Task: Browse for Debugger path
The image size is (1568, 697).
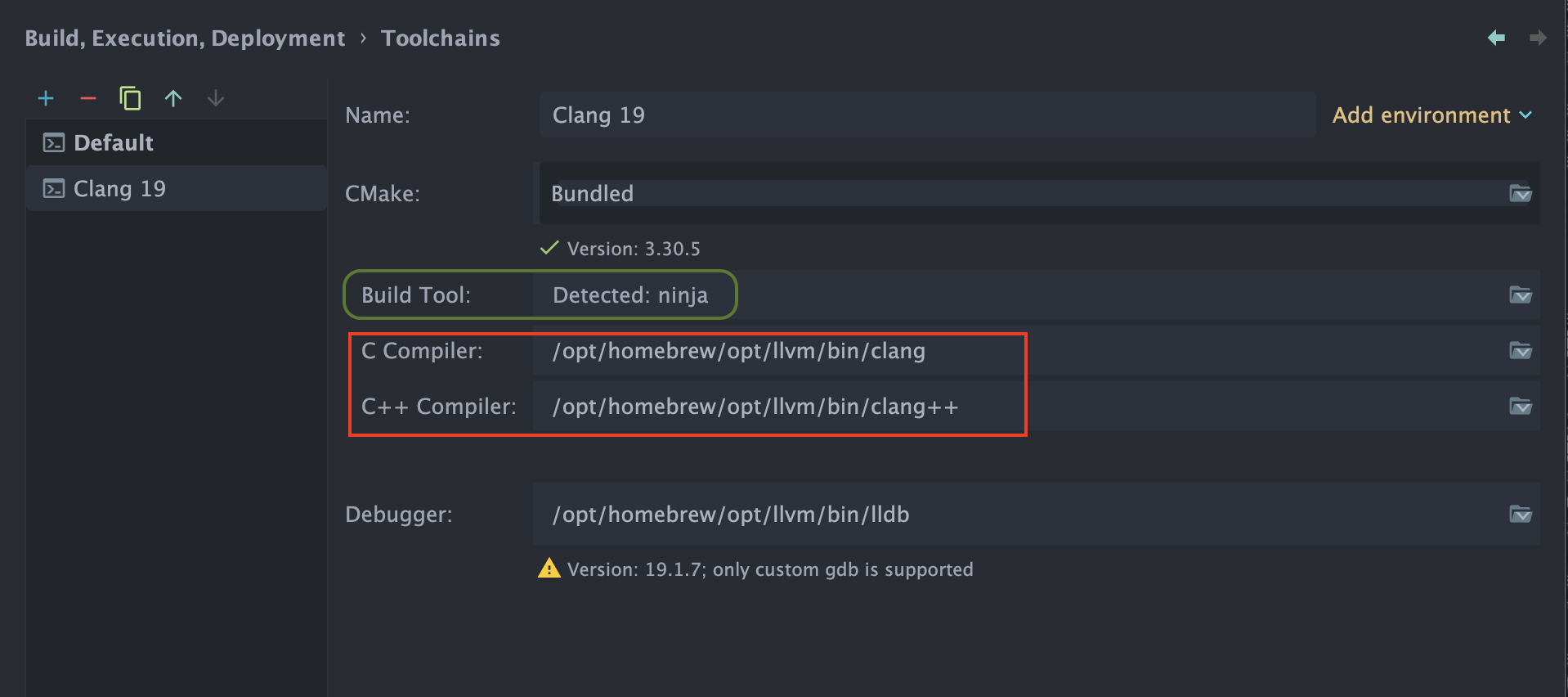Action: [1520, 515]
